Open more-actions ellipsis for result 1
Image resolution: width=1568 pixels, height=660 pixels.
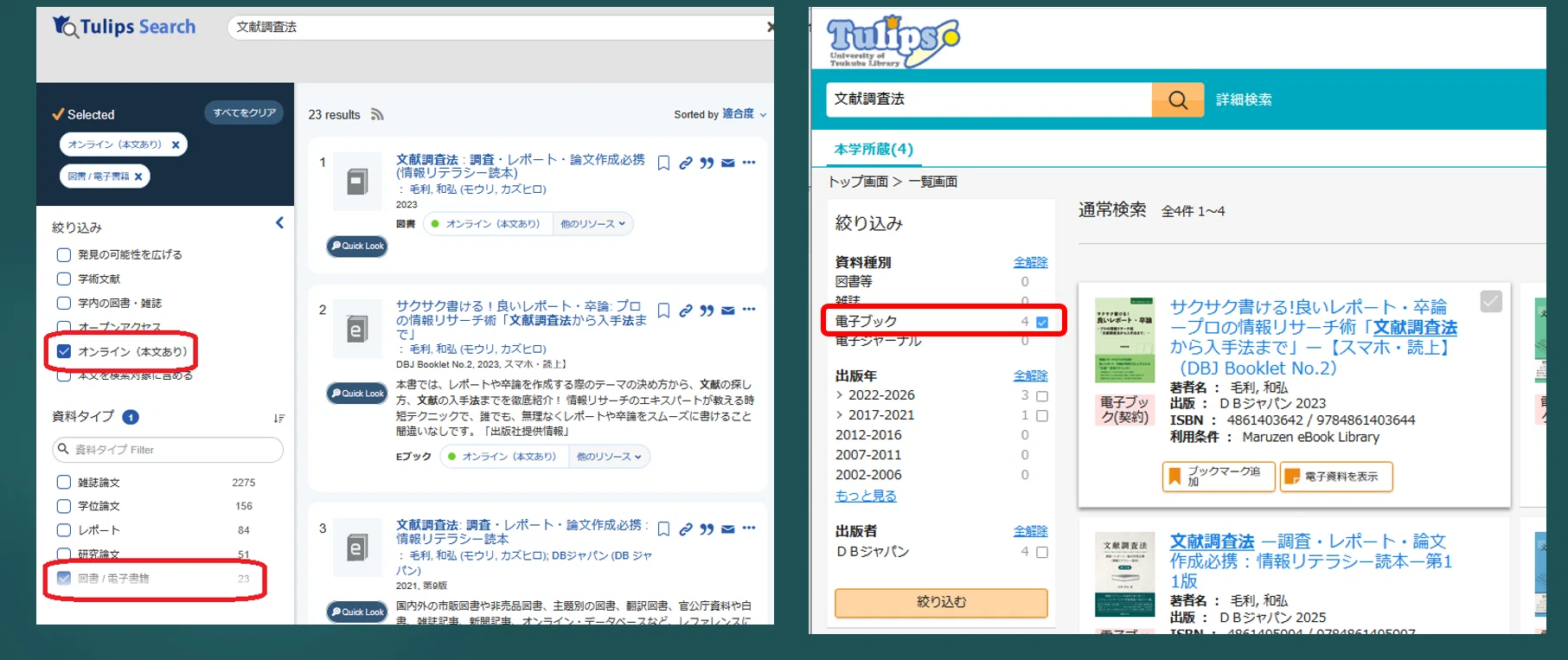pyautogui.click(x=749, y=162)
